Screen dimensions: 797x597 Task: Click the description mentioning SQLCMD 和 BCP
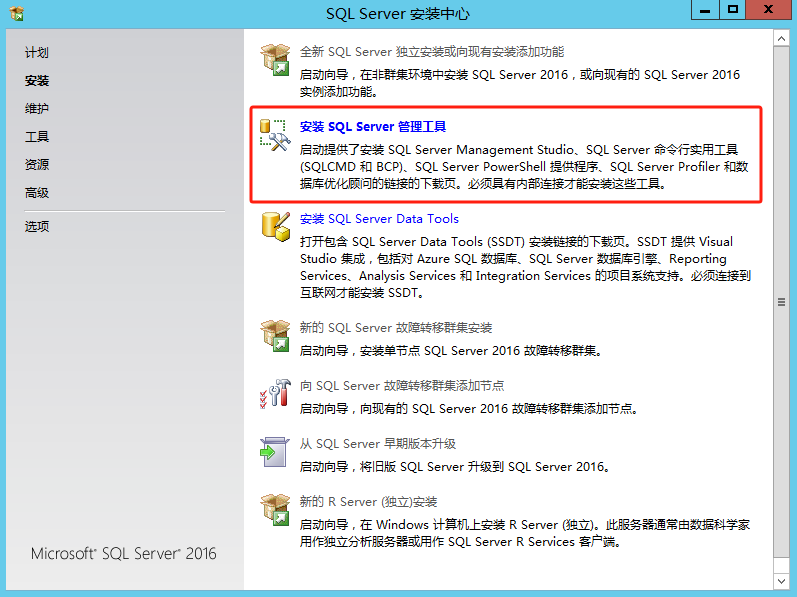pos(524,167)
